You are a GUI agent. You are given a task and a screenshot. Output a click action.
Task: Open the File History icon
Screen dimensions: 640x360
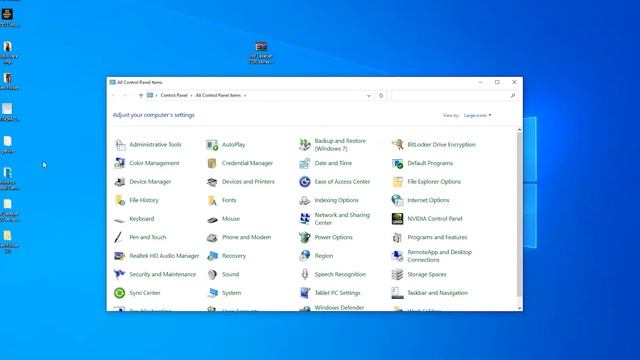(120, 200)
